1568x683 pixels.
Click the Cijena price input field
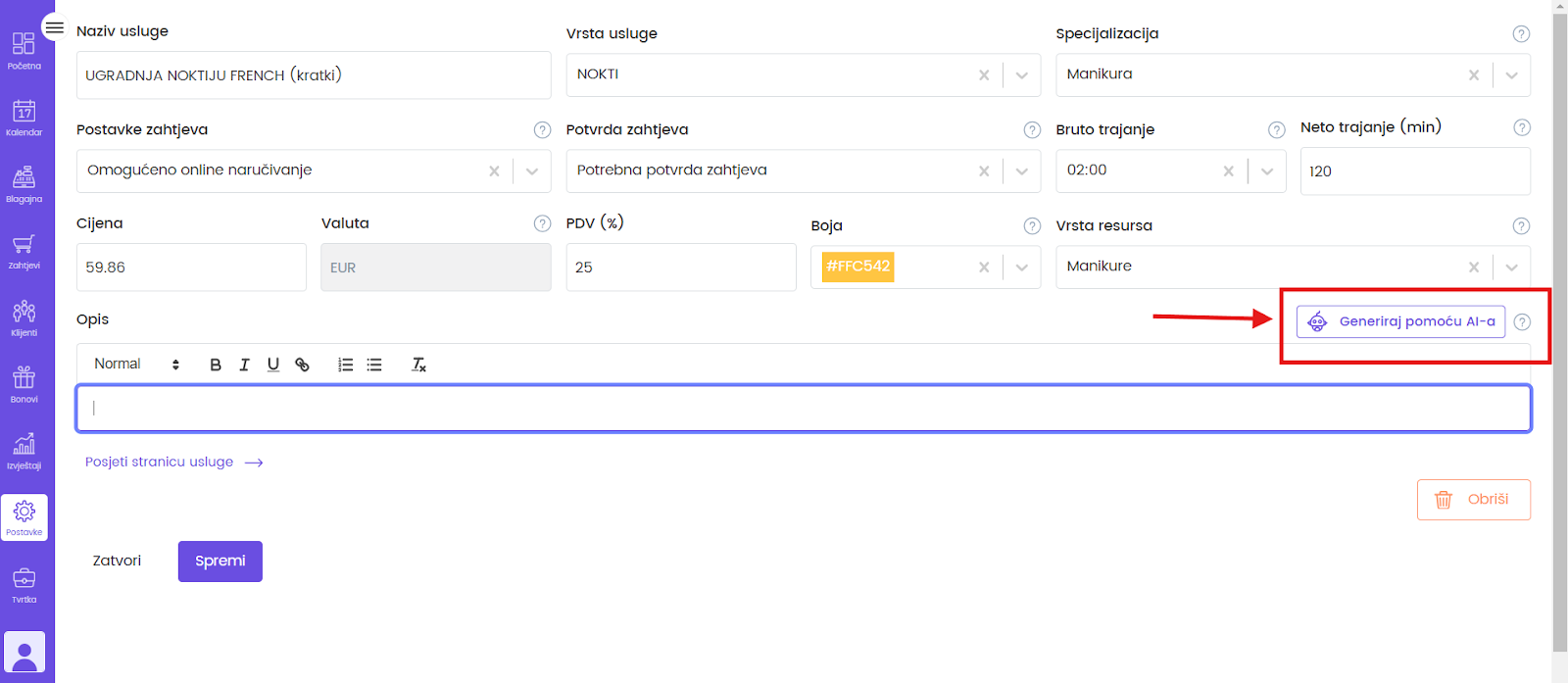click(191, 268)
